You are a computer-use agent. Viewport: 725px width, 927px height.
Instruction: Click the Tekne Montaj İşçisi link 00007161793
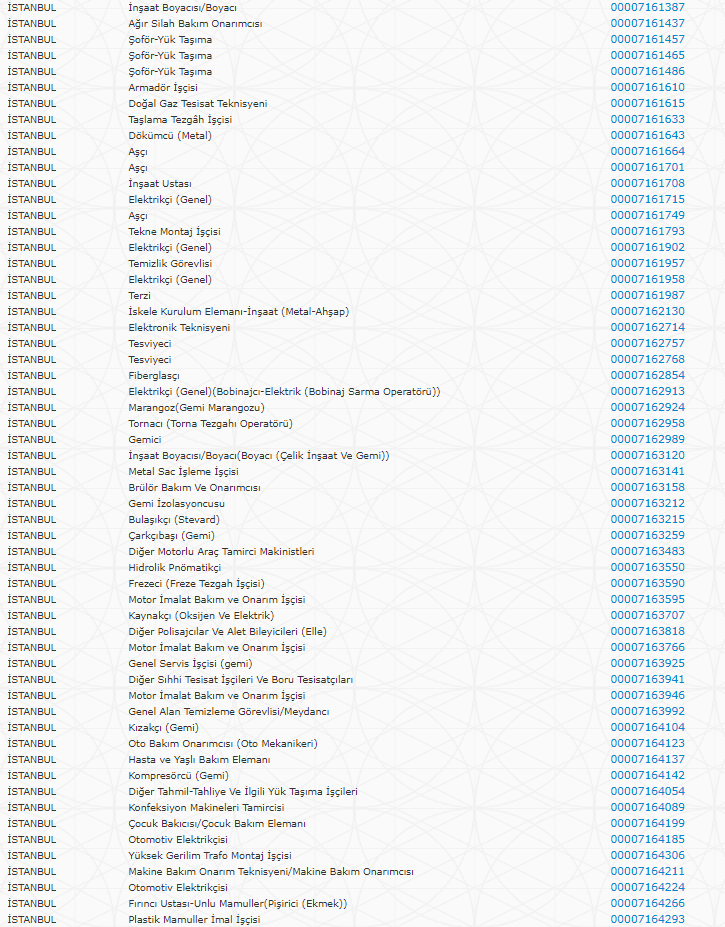tap(647, 231)
